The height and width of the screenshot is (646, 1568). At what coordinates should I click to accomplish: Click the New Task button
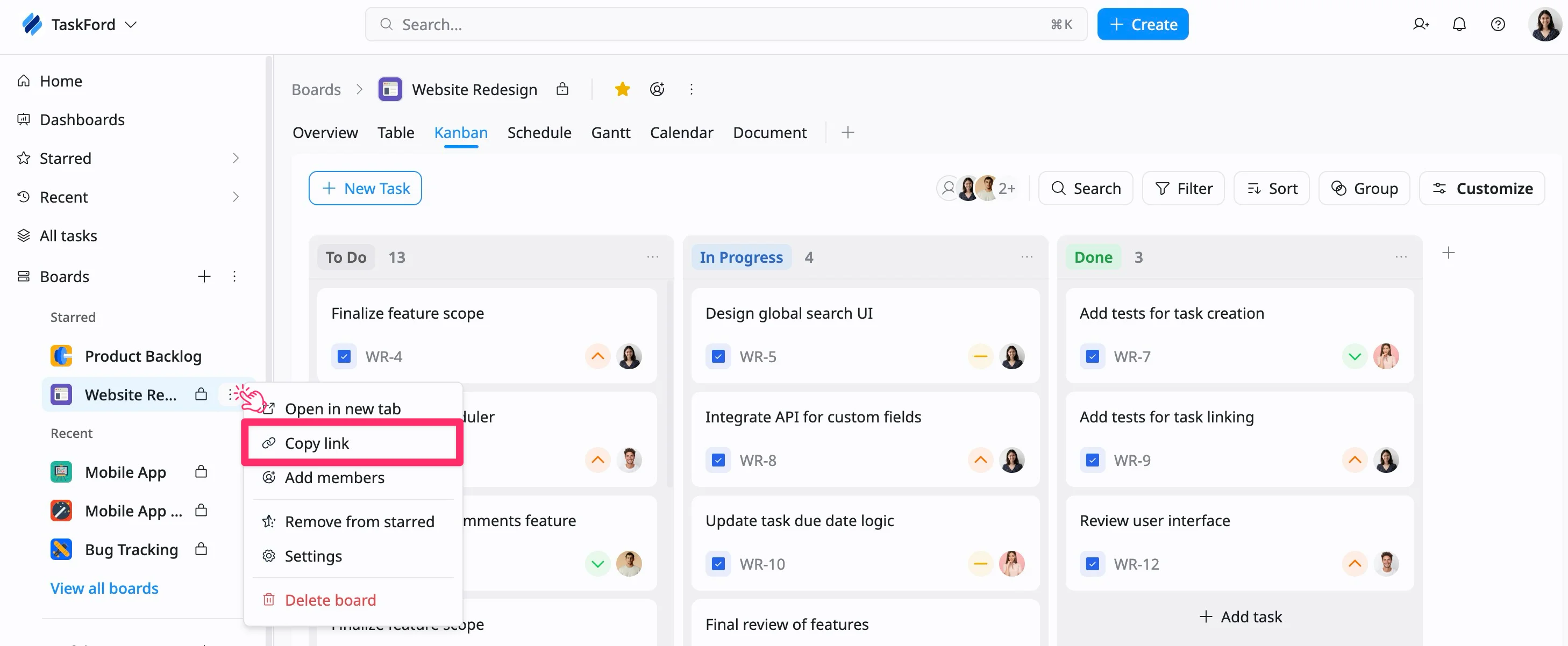click(365, 189)
